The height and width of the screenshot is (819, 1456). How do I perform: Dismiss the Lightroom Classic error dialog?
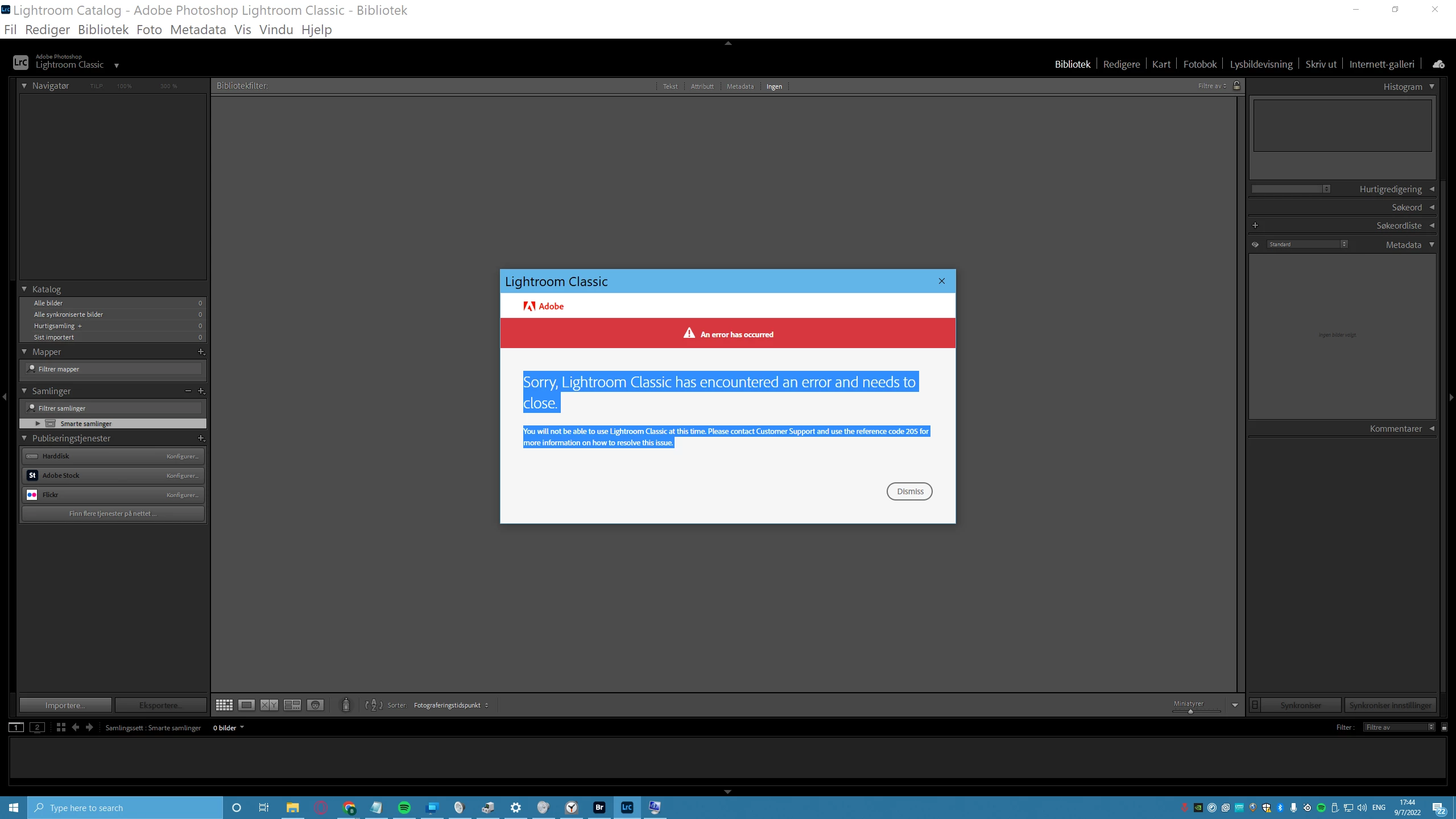(909, 491)
